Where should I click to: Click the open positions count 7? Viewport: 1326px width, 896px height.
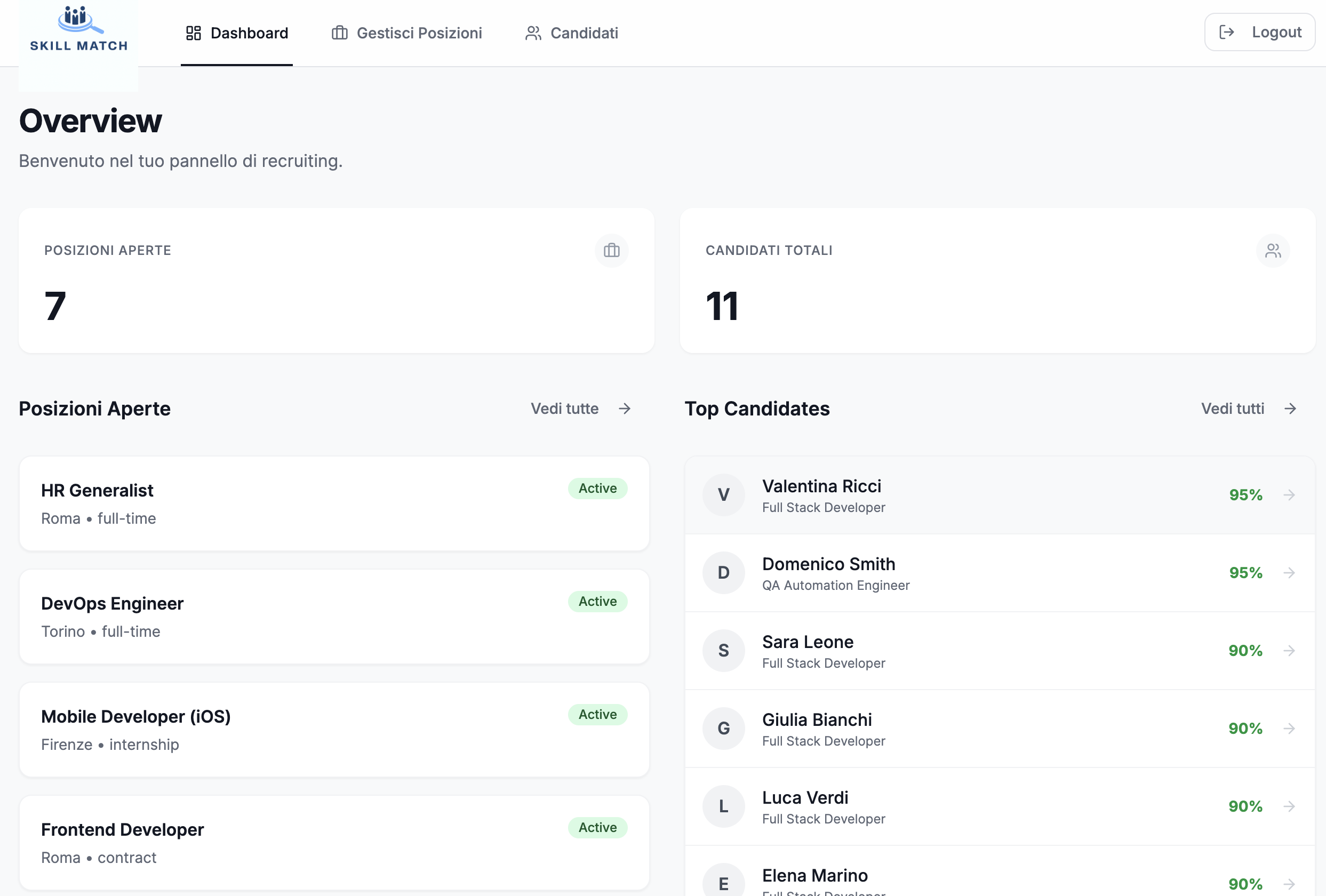[x=55, y=306]
